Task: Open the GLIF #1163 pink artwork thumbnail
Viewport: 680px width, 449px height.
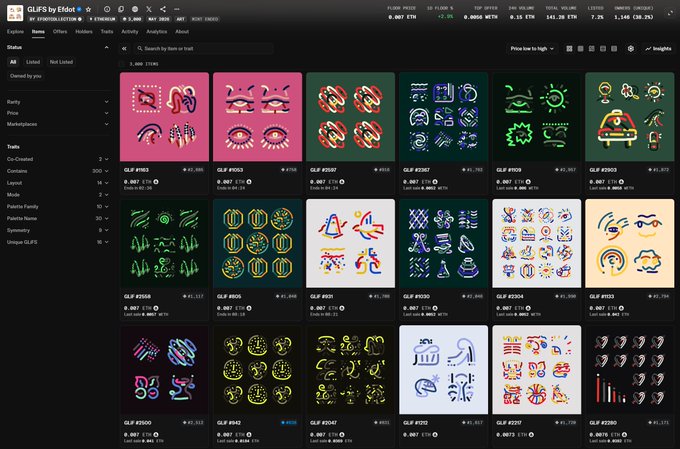Action: point(164,117)
